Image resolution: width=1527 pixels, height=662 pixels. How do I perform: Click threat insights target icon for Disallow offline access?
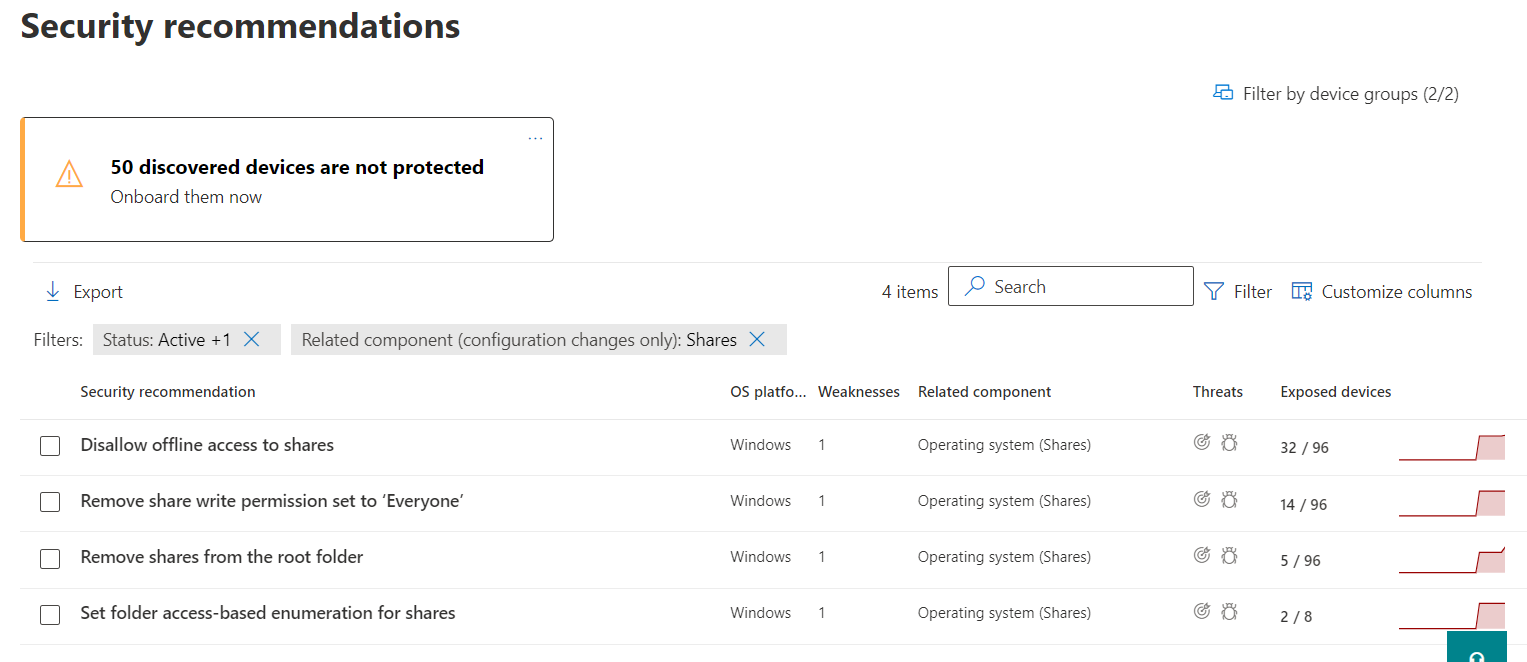click(x=1202, y=443)
